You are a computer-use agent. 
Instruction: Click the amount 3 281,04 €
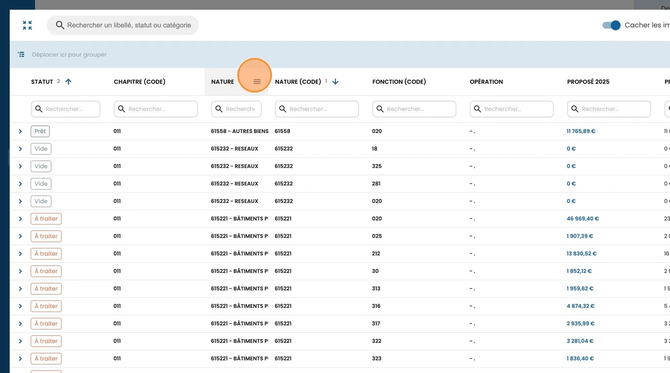(x=580, y=341)
